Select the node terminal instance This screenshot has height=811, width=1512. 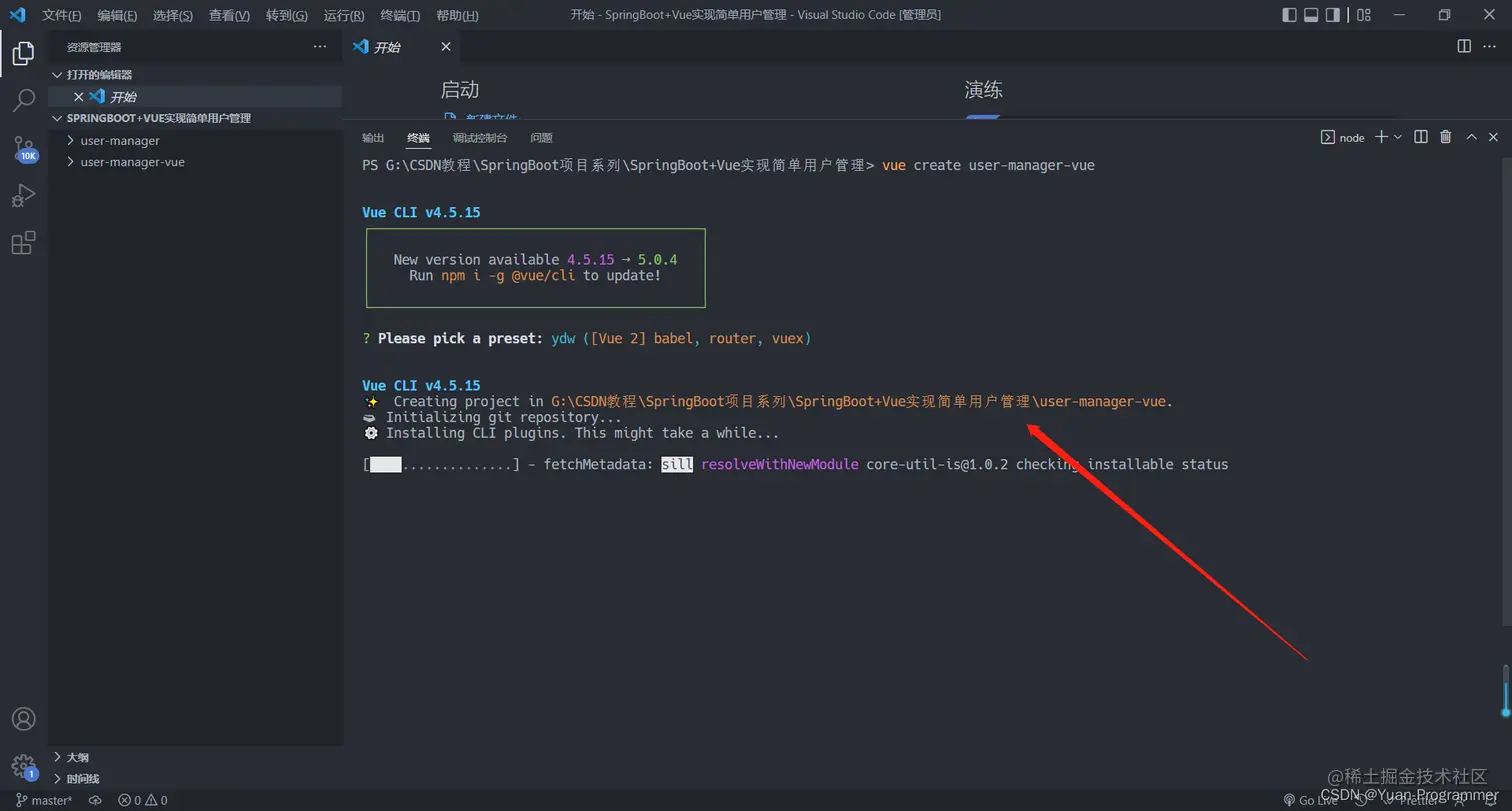click(1343, 137)
